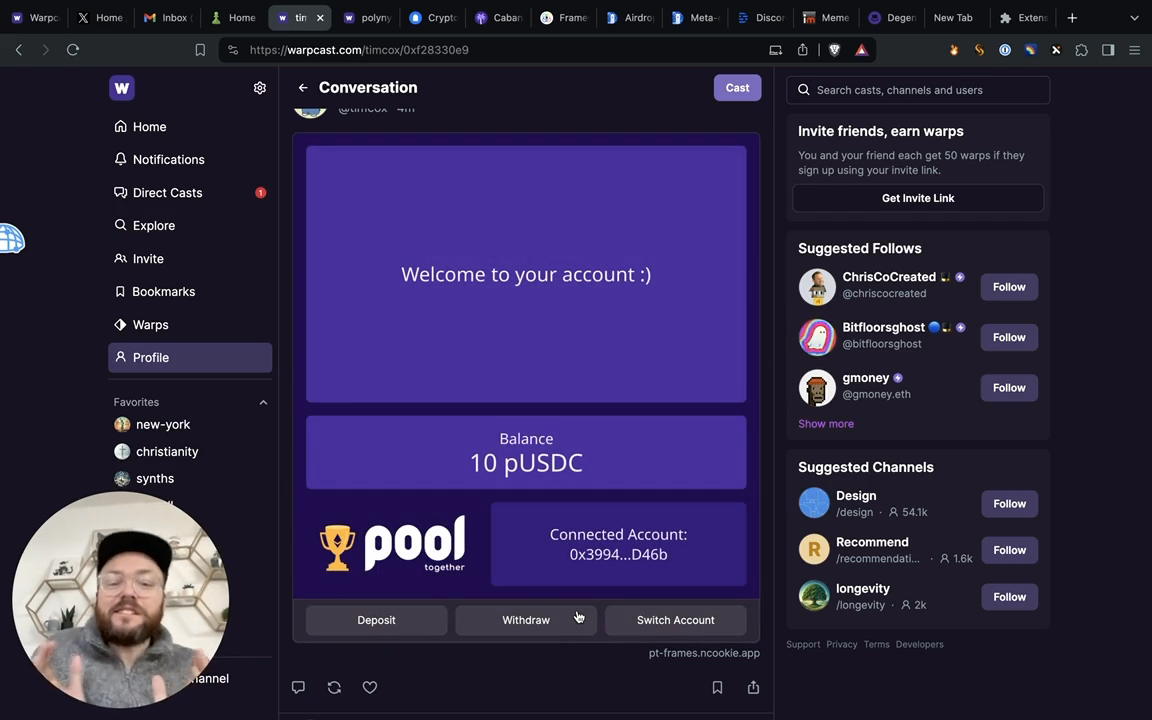Open the Developers footer link

click(x=919, y=644)
